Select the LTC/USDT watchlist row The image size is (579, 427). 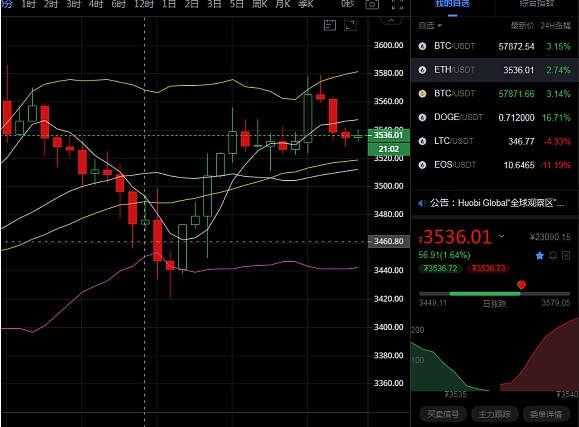495,141
